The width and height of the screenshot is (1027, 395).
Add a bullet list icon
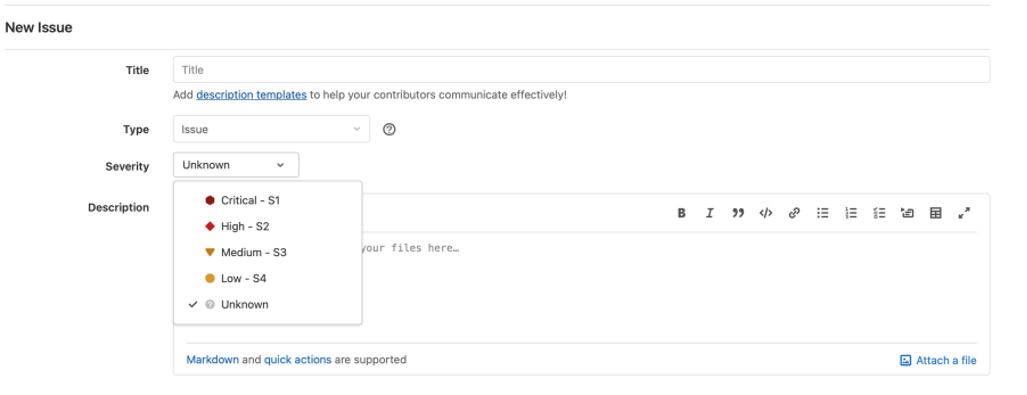823,213
